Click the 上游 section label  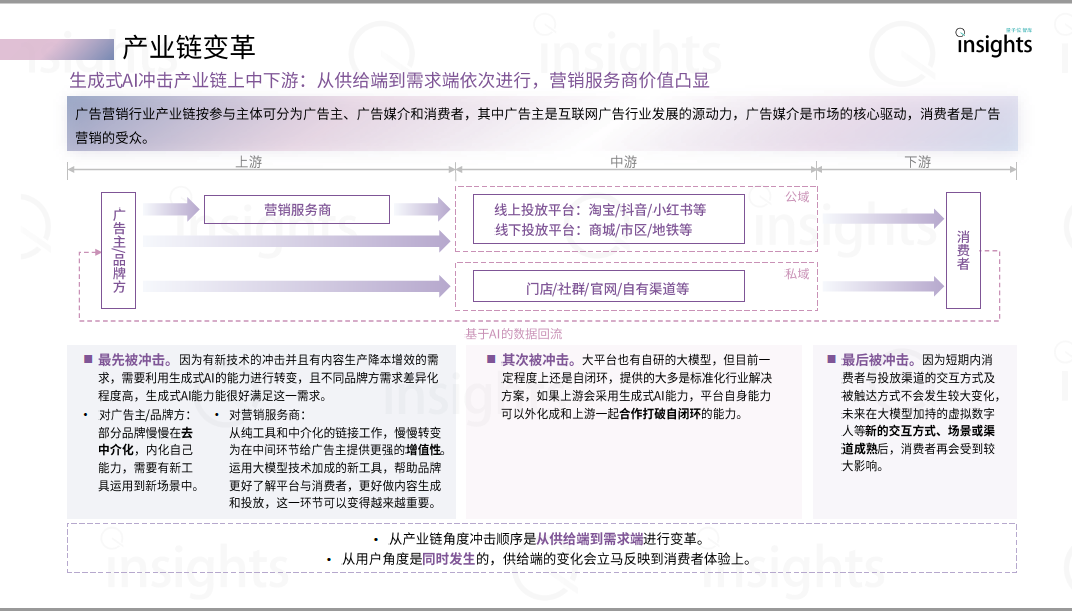tap(249, 162)
